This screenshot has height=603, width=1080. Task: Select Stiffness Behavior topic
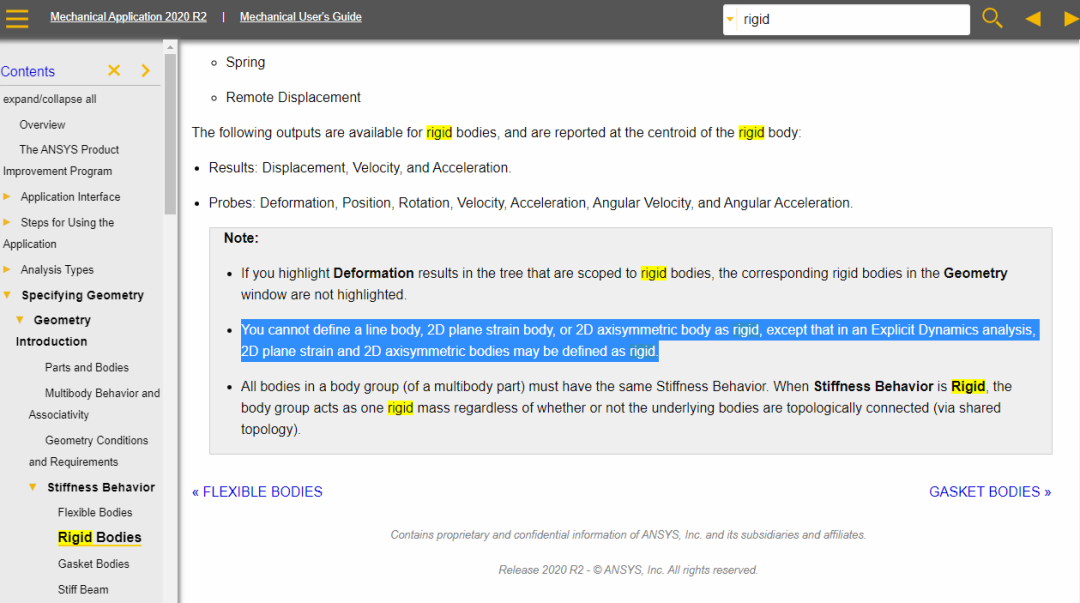tap(101, 487)
